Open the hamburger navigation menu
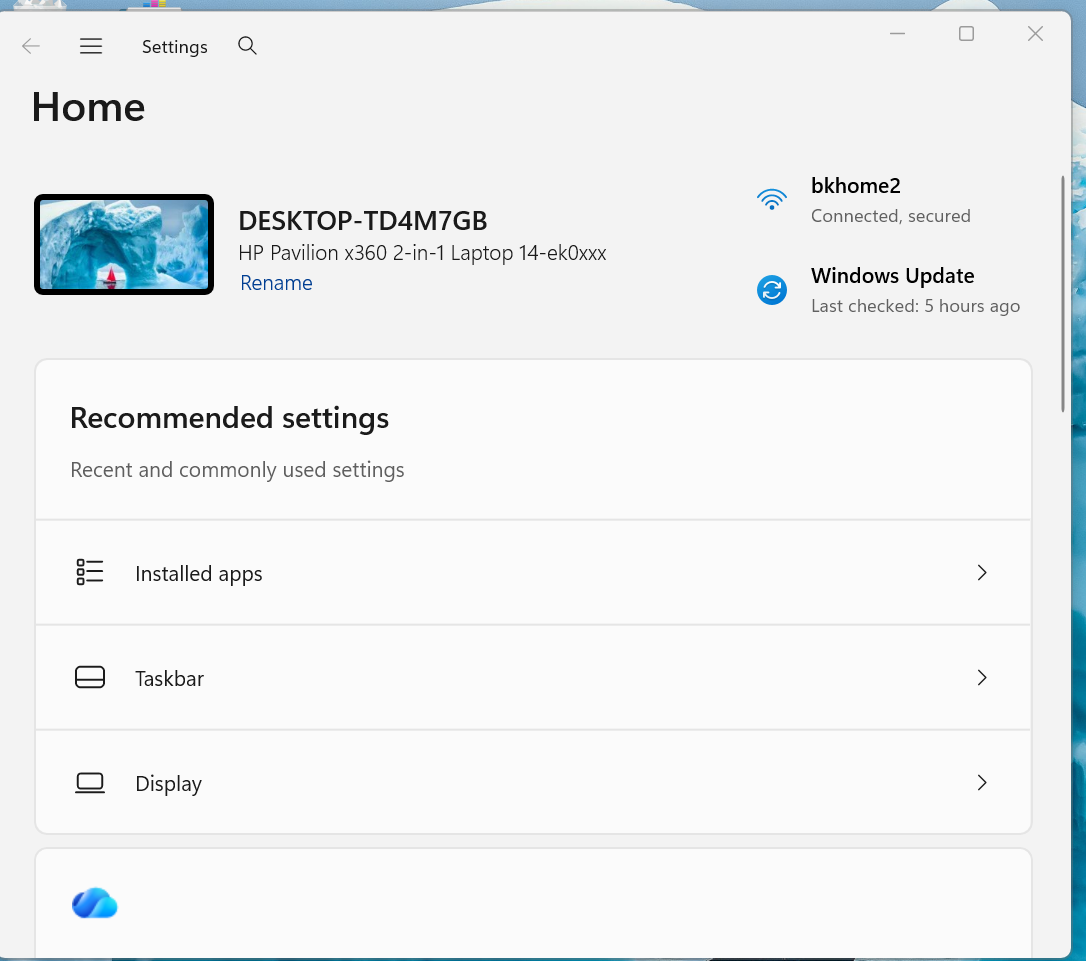1086x961 pixels. click(91, 46)
